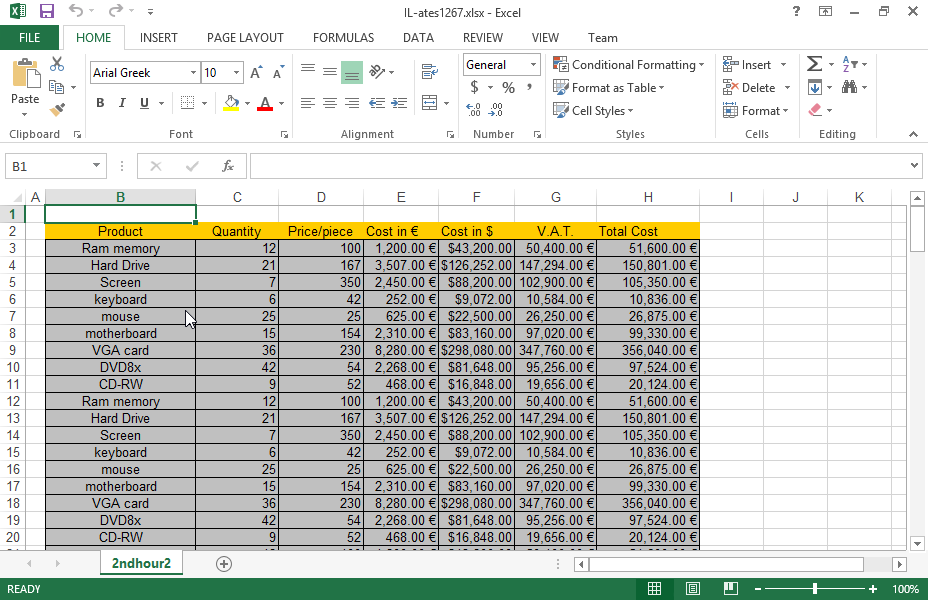This screenshot has width=928, height=600.
Task: Click the Format Painter brush icon
Action: click(x=57, y=109)
